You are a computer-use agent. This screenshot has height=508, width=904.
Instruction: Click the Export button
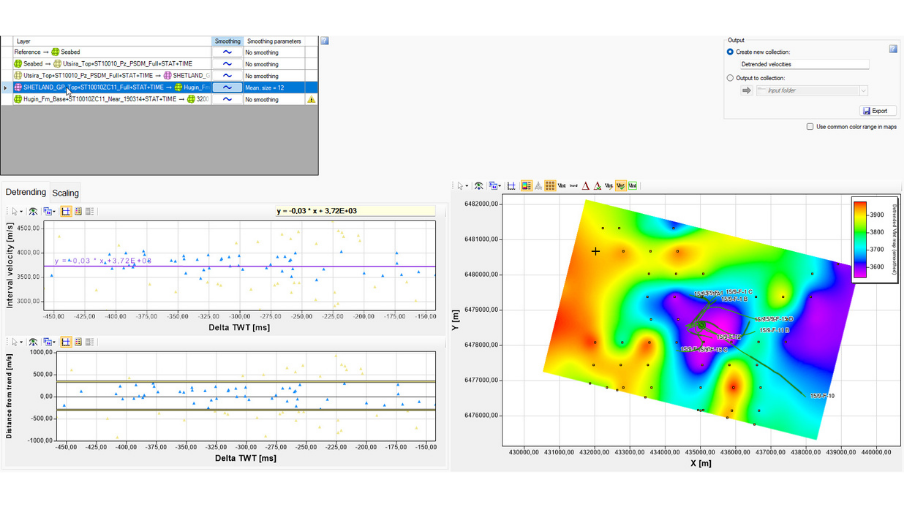pos(877,111)
